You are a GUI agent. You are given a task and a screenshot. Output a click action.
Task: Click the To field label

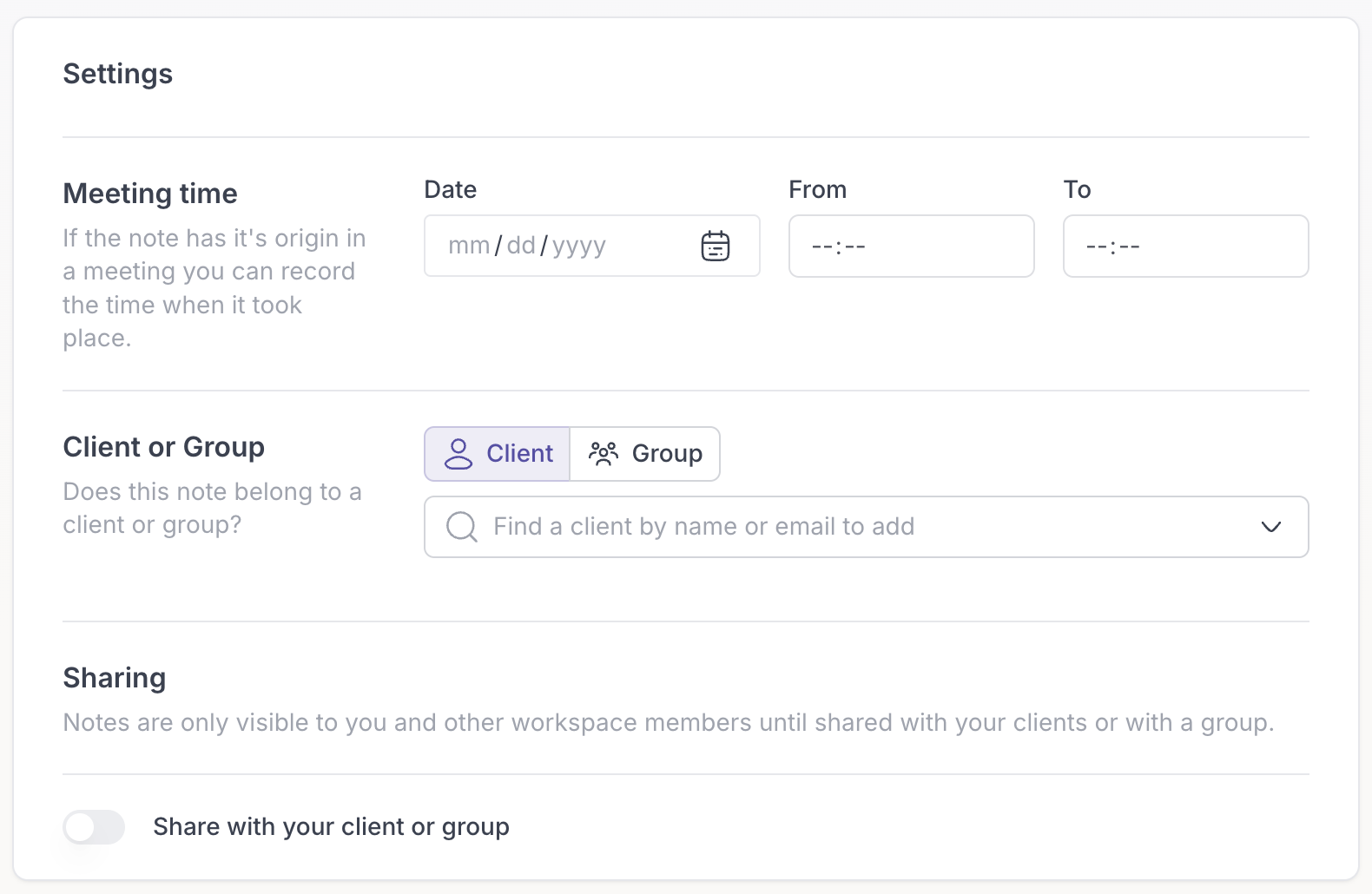click(1077, 190)
